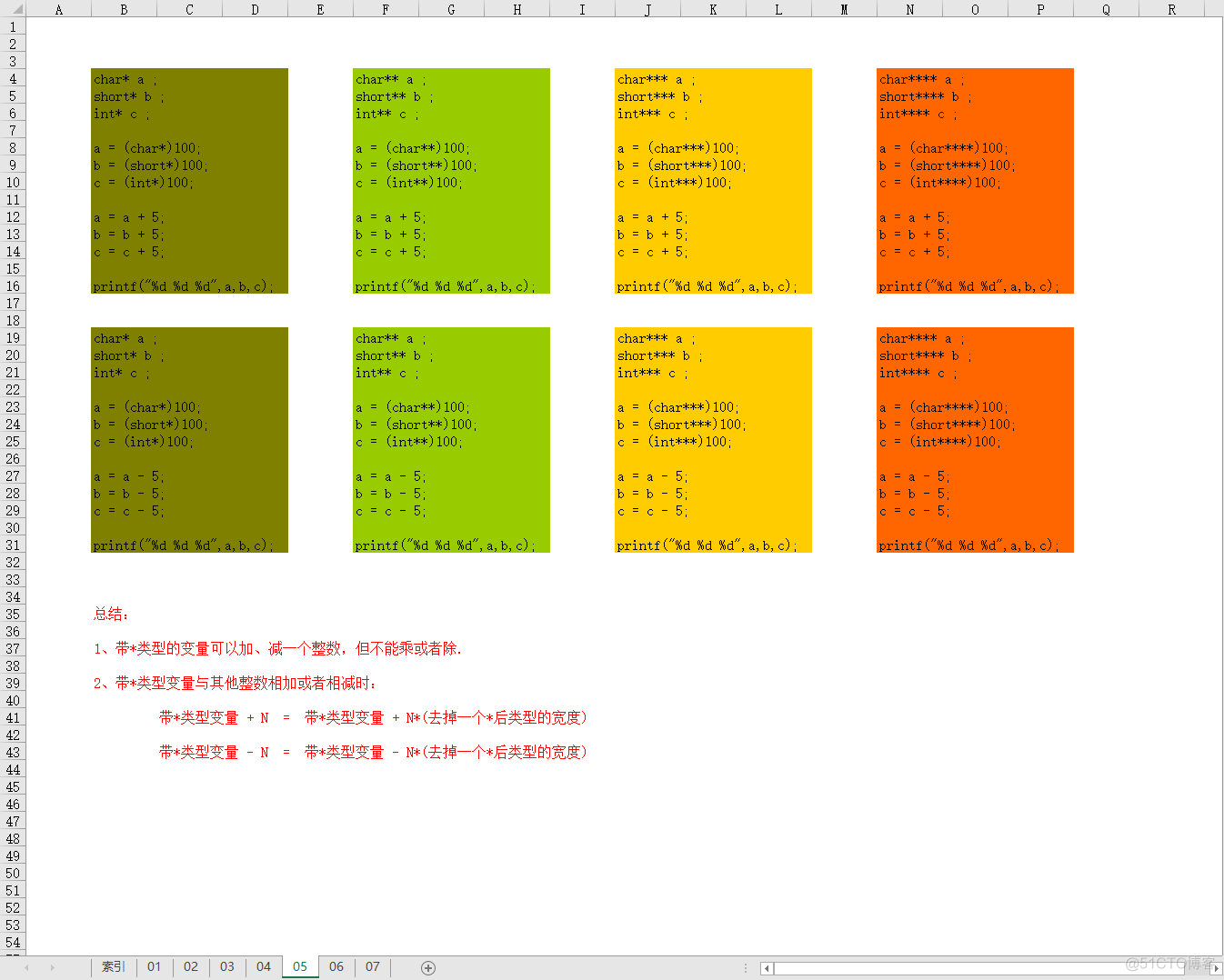Click the sheet navigation left arrow
This screenshot has width=1224, height=980.
click(26, 967)
